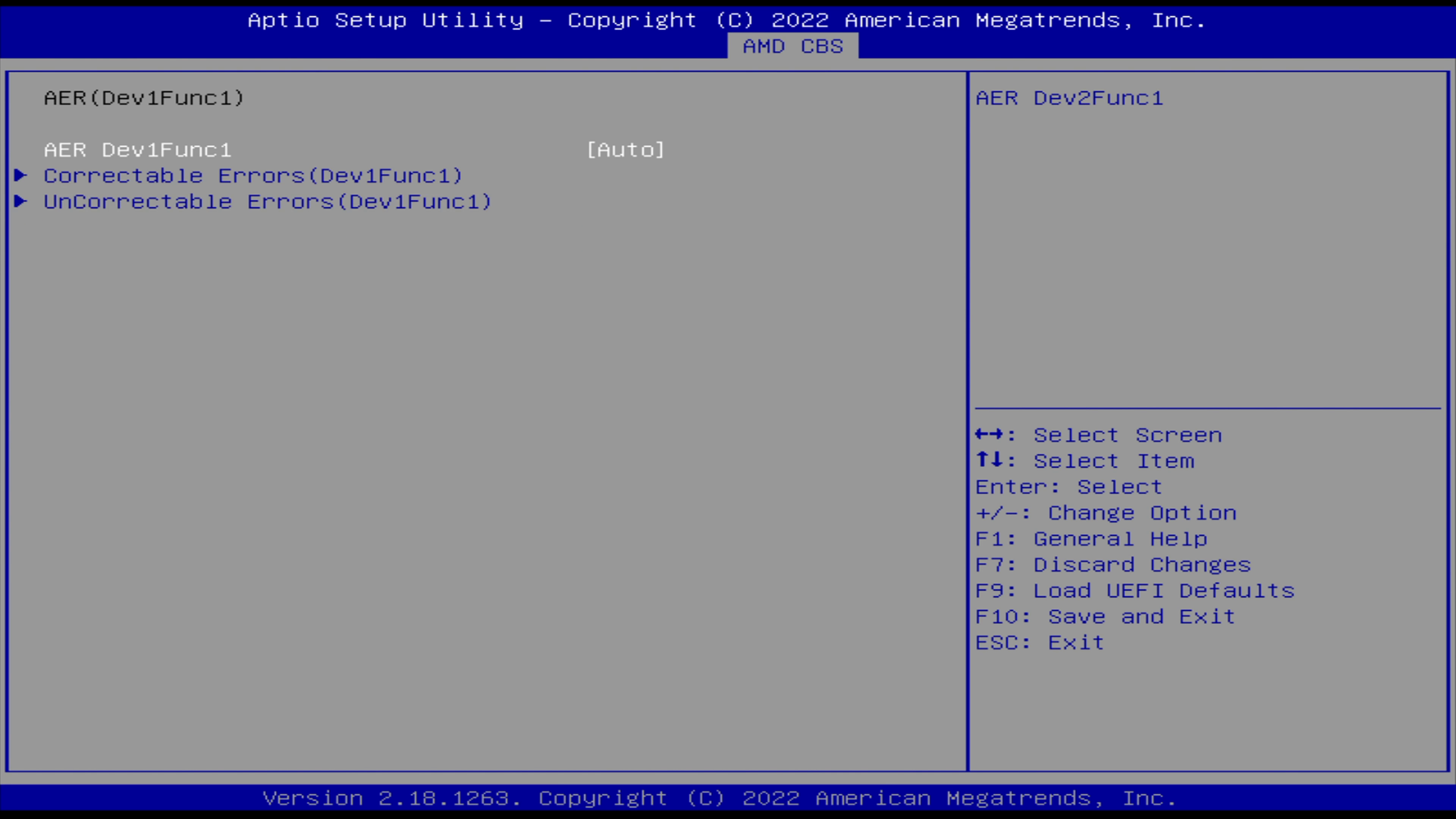Image resolution: width=1456 pixels, height=819 pixels.
Task: Open Correctable Errors(Dev1Func1) submenu
Action: (253, 176)
